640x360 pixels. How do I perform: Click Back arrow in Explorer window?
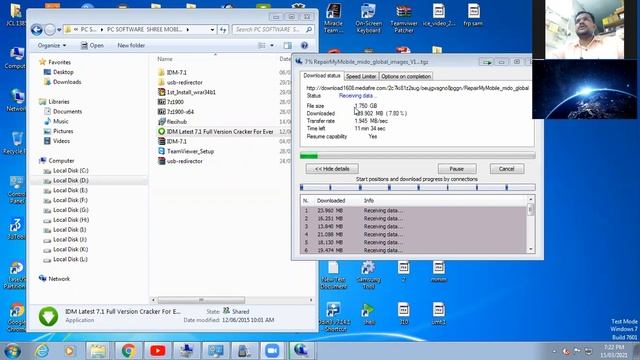37,29
